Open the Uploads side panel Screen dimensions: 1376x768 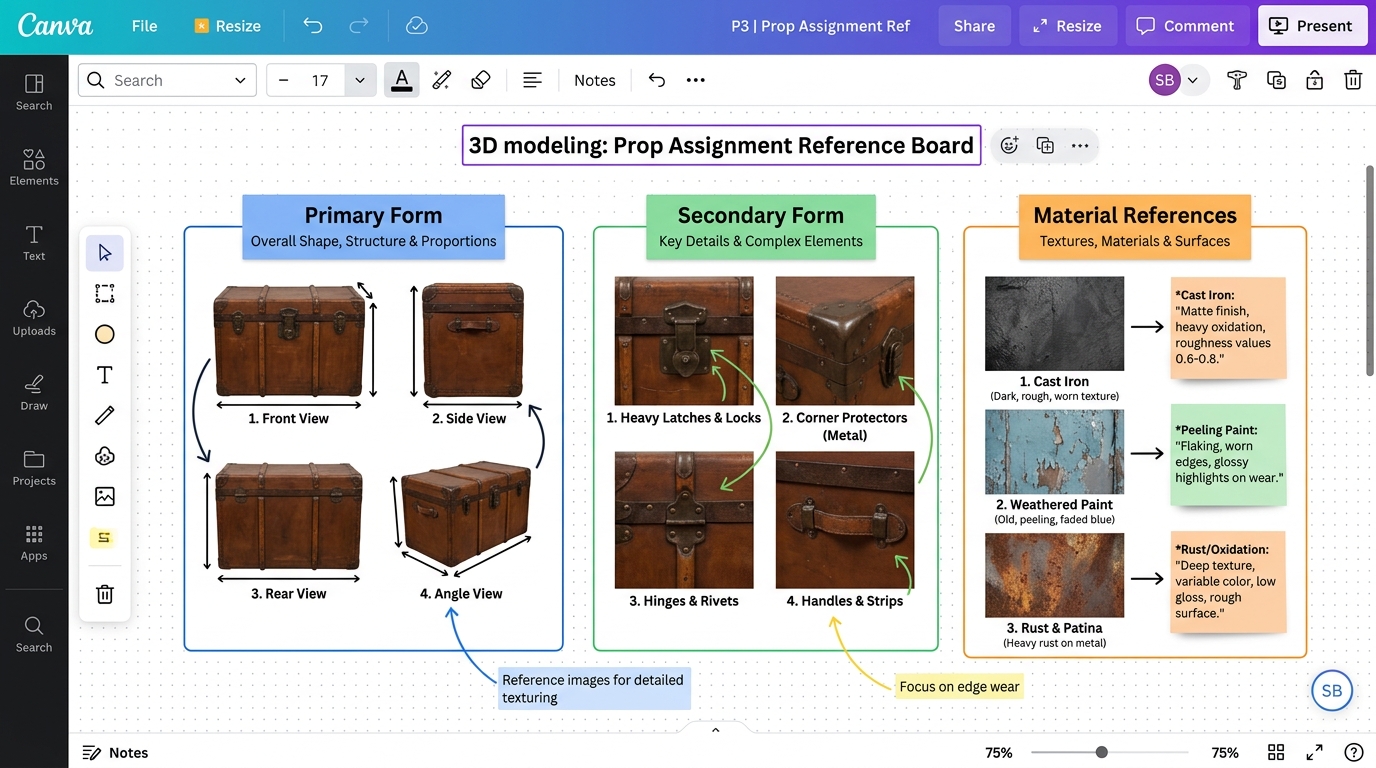34,317
